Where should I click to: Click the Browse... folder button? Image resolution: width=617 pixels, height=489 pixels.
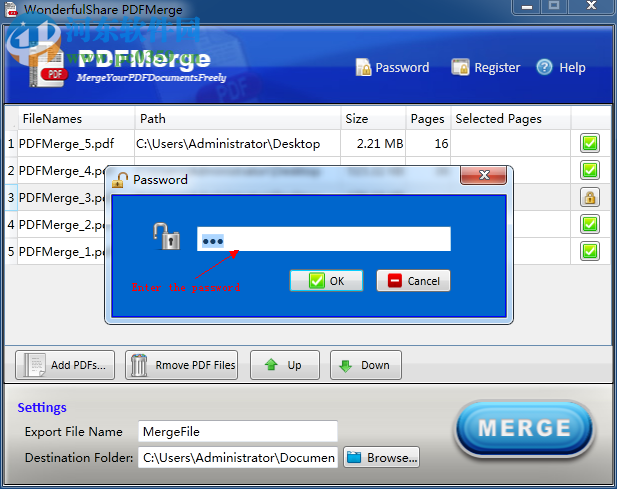click(x=381, y=457)
